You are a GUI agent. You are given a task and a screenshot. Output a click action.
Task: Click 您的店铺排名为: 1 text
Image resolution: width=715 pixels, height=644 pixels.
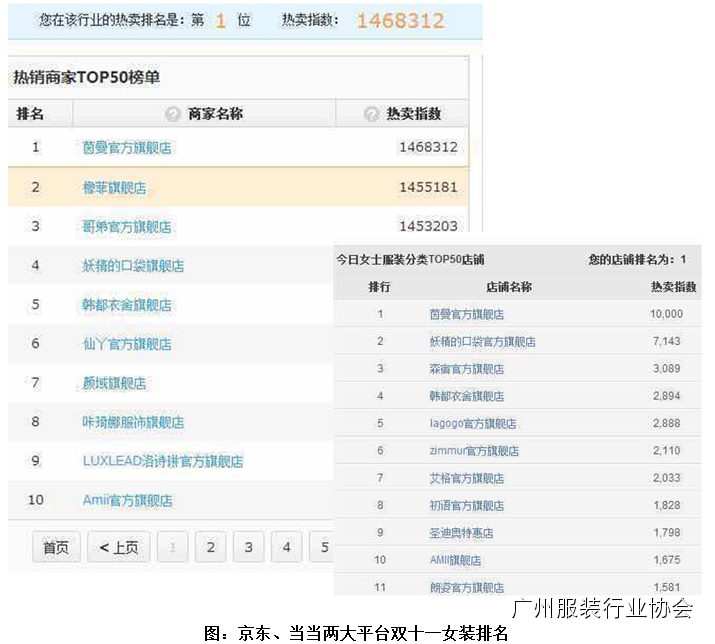pos(637,260)
